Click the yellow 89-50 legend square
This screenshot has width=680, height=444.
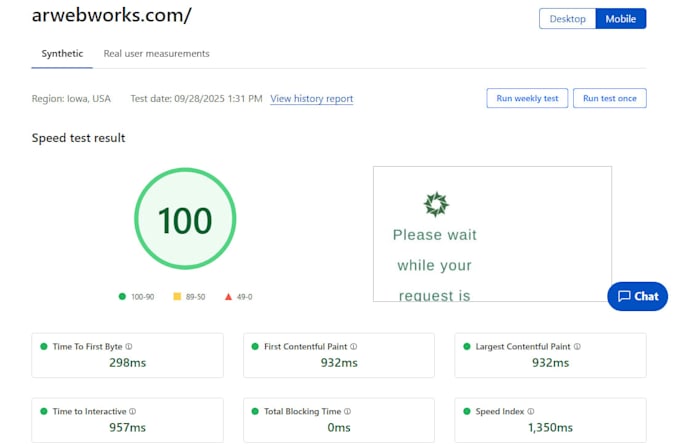coord(177,297)
